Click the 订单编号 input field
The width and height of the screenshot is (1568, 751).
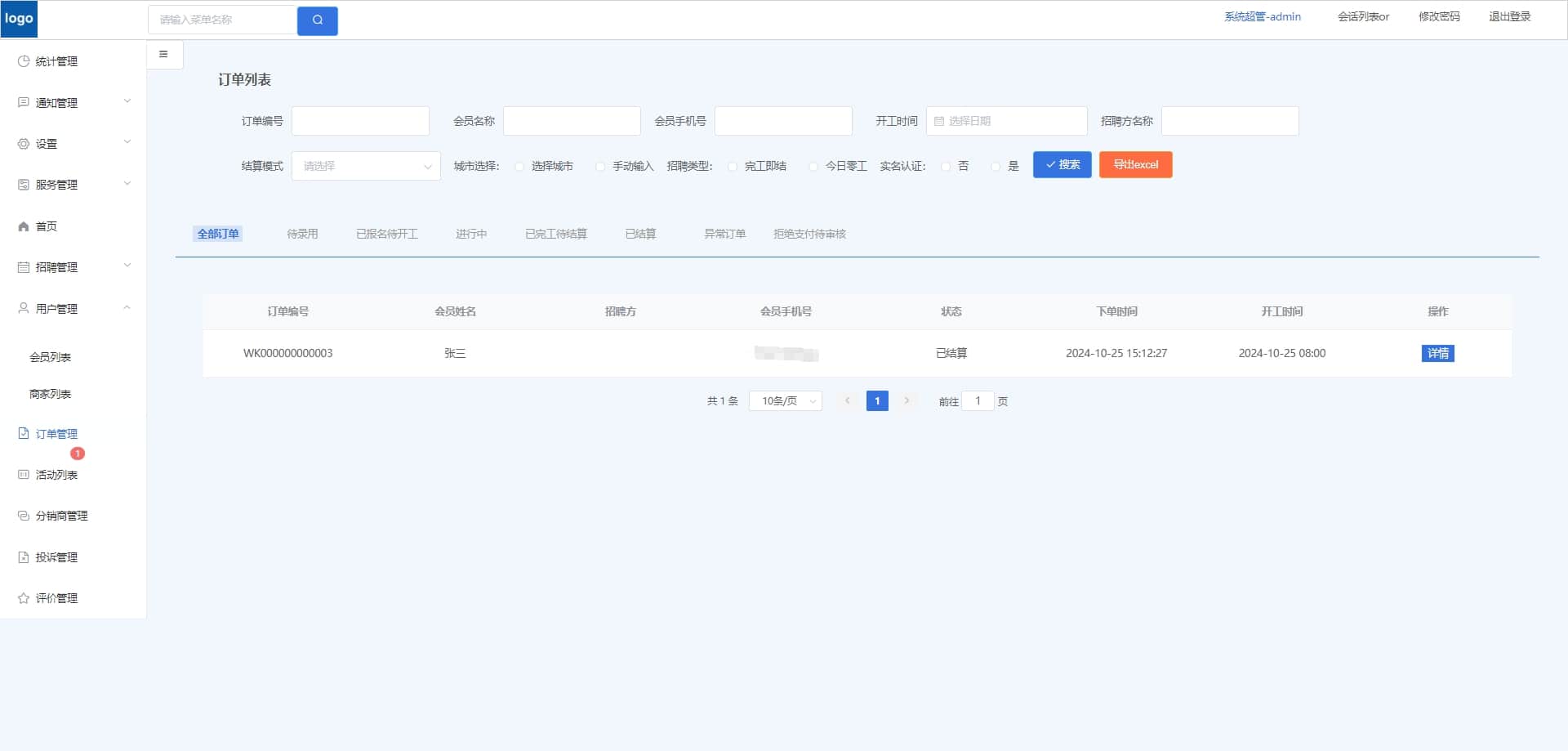pos(360,121)
